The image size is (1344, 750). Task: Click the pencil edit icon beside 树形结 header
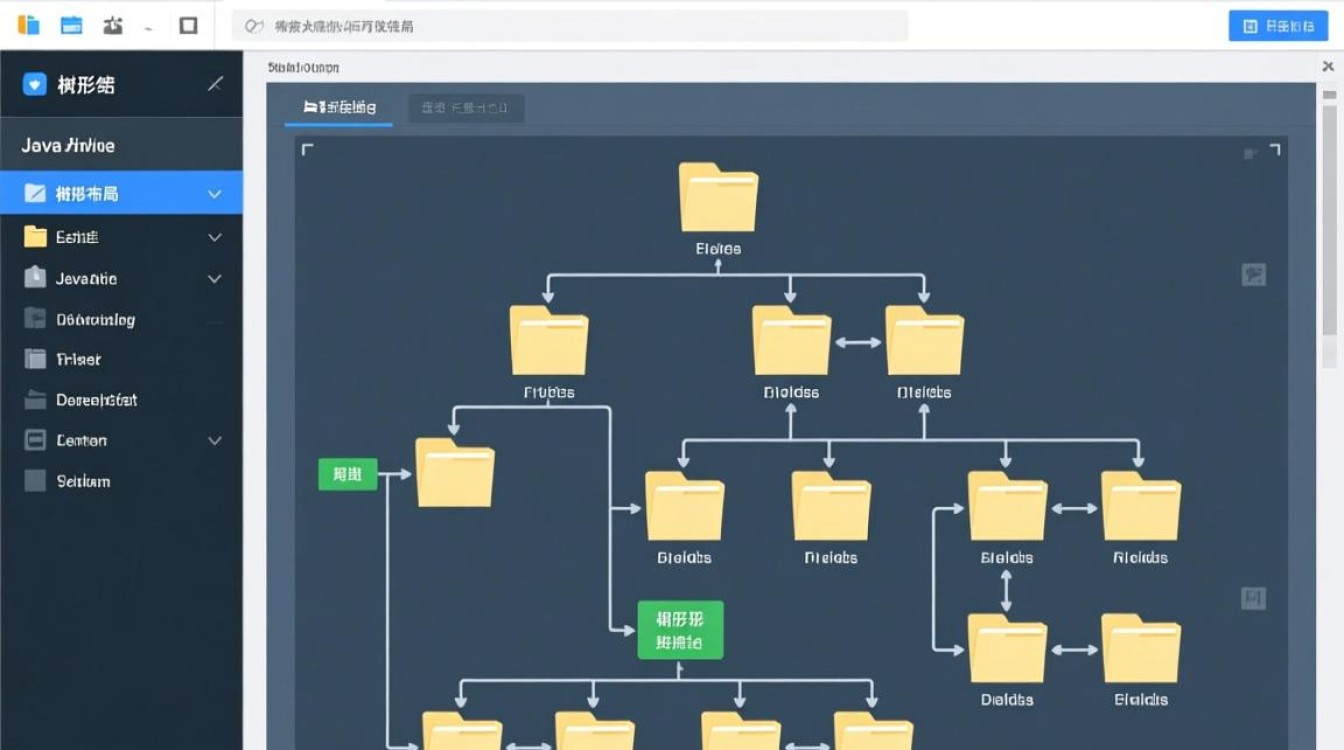tap(214, 85)
